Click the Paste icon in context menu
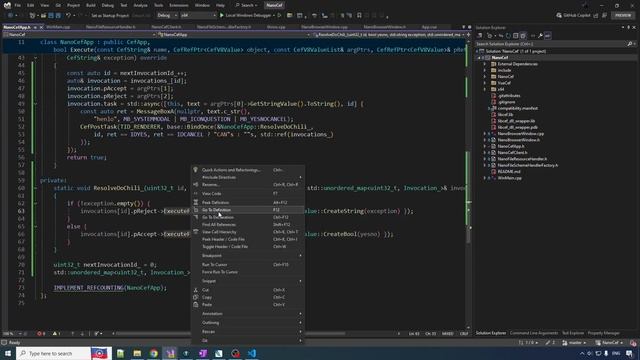 tap(196, 304)
